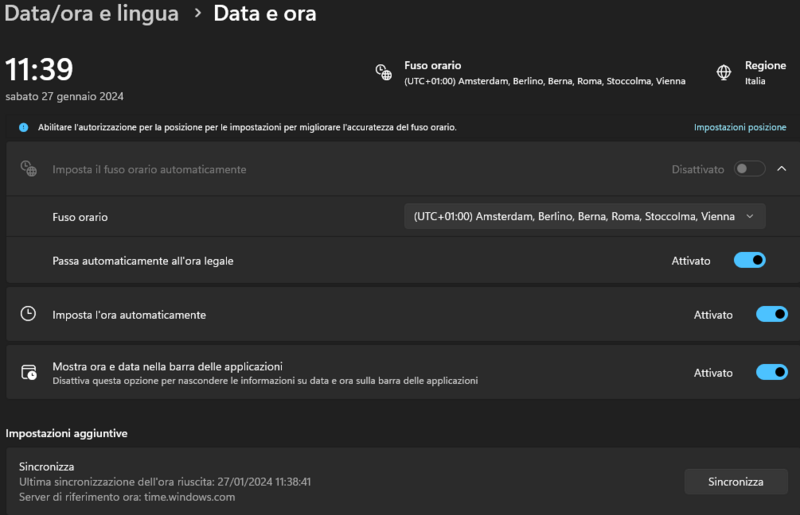The height and width of the screenshot is (515, 800).
Task: Click the calendar-clock icon for taskbar date option
Action: 29,372
